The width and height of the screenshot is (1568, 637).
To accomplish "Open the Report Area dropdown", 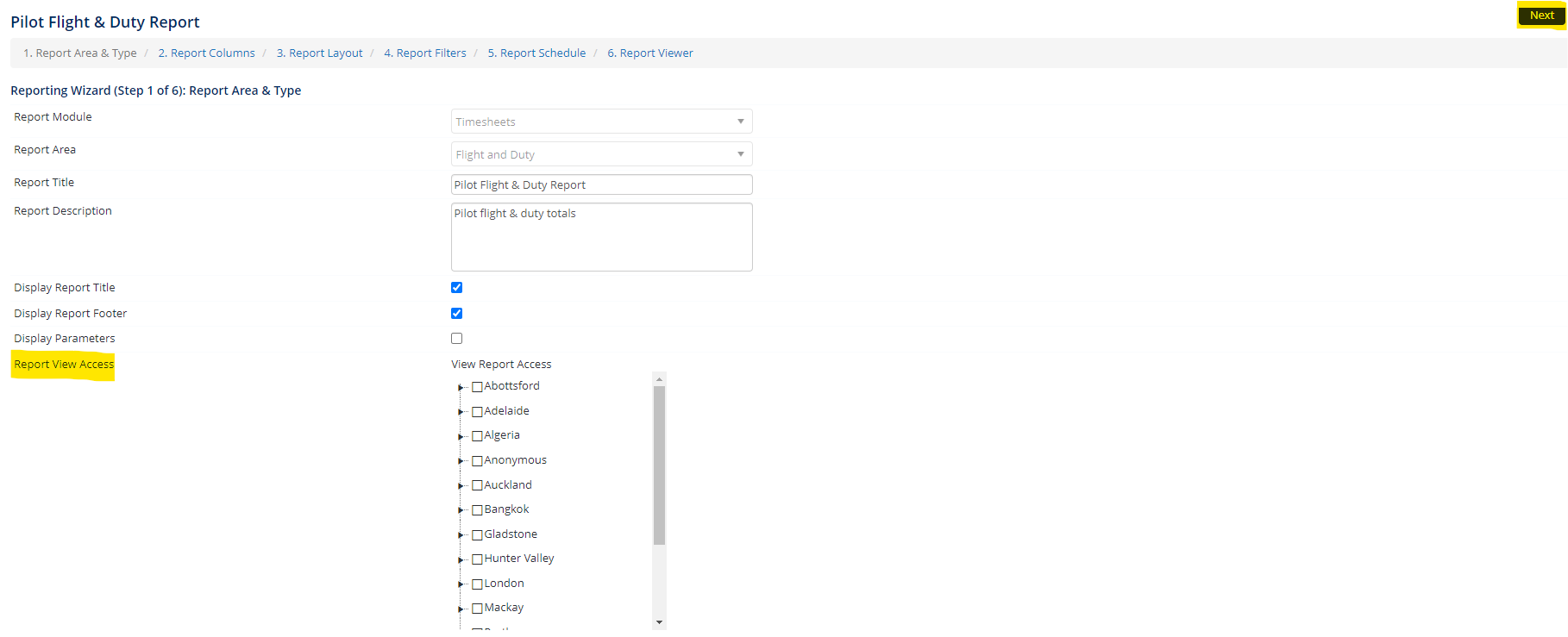I will (x=601, y=154).
